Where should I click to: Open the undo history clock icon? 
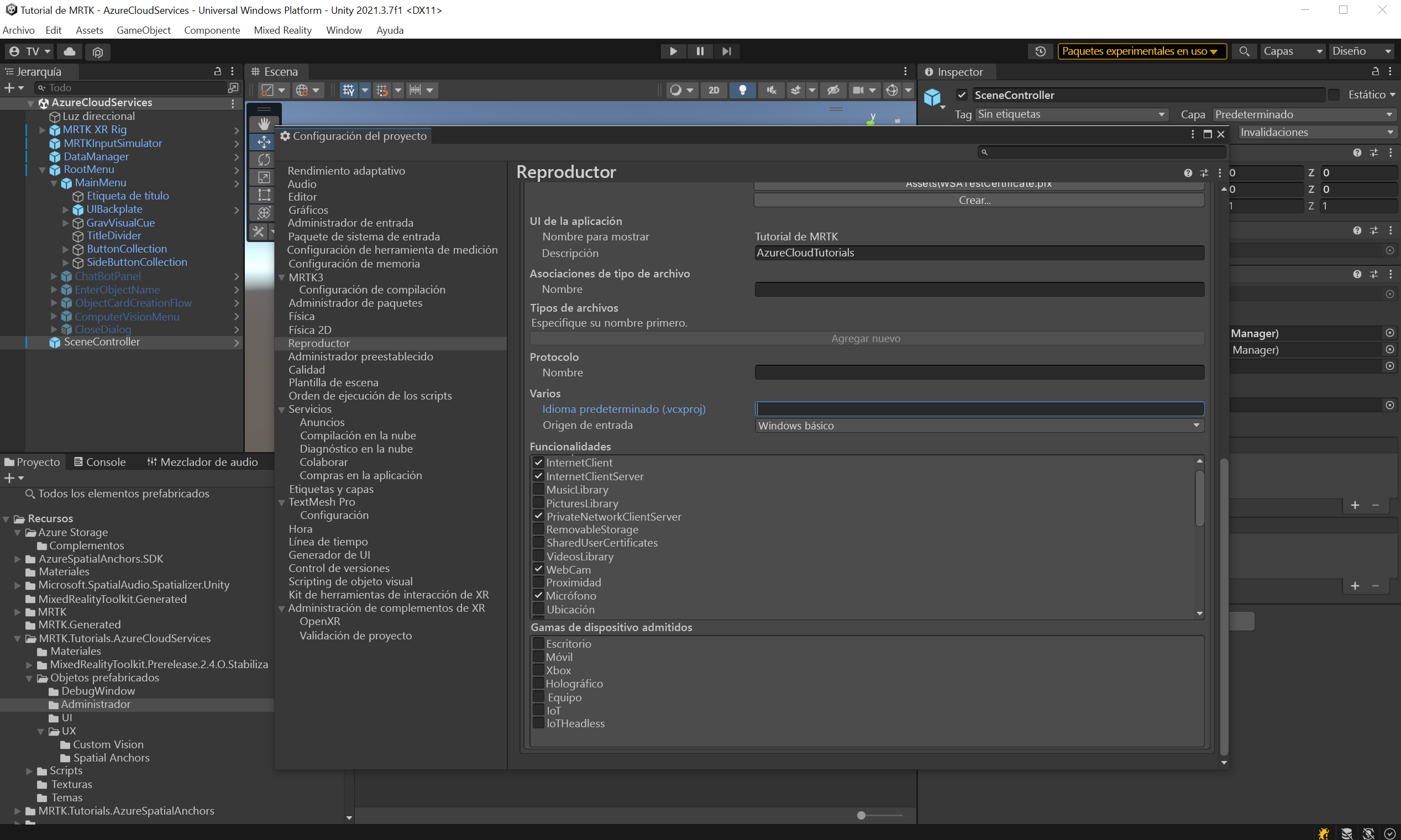point(1040,51)
